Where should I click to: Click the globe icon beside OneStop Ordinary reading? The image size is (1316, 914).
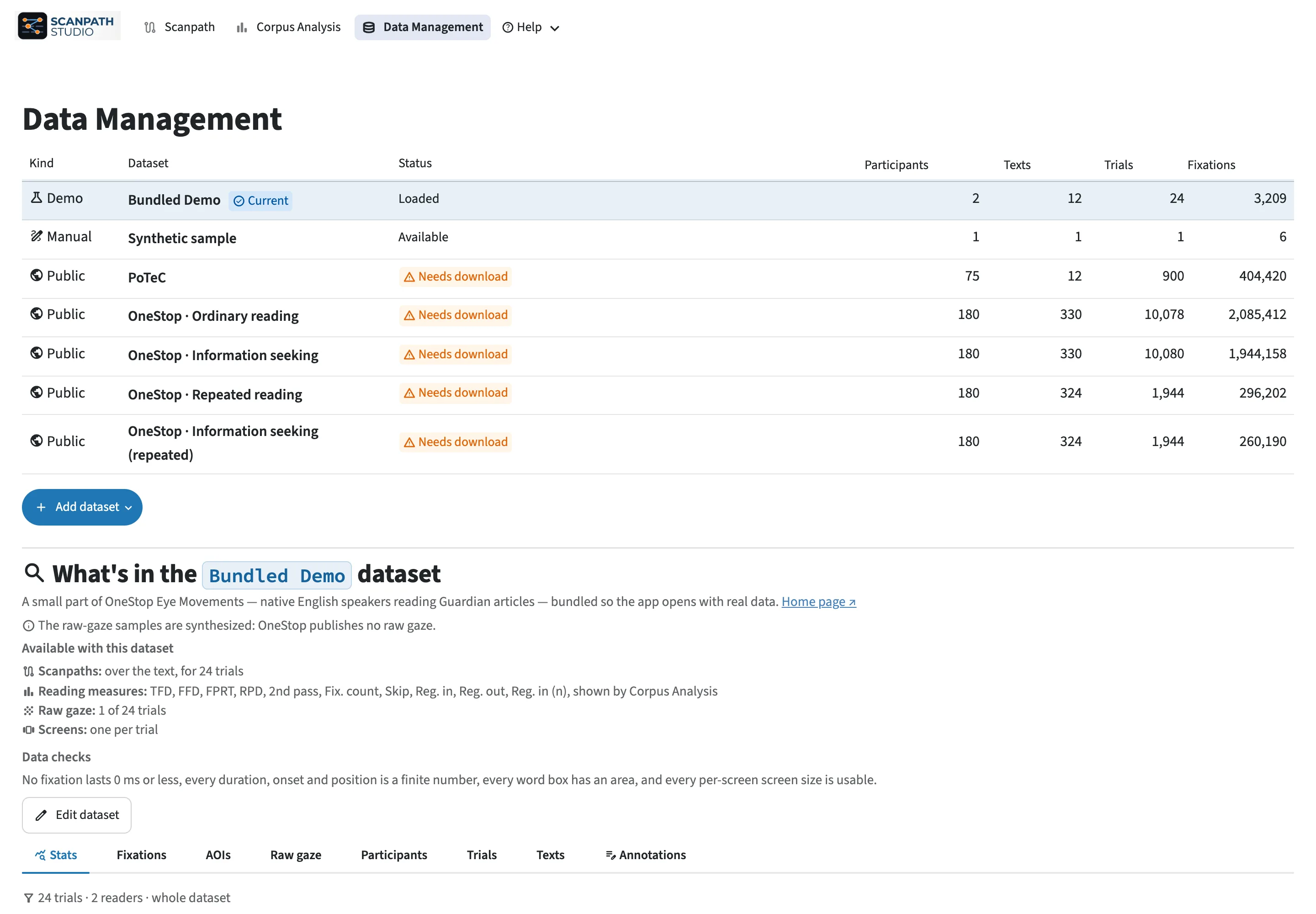point(36,314)
